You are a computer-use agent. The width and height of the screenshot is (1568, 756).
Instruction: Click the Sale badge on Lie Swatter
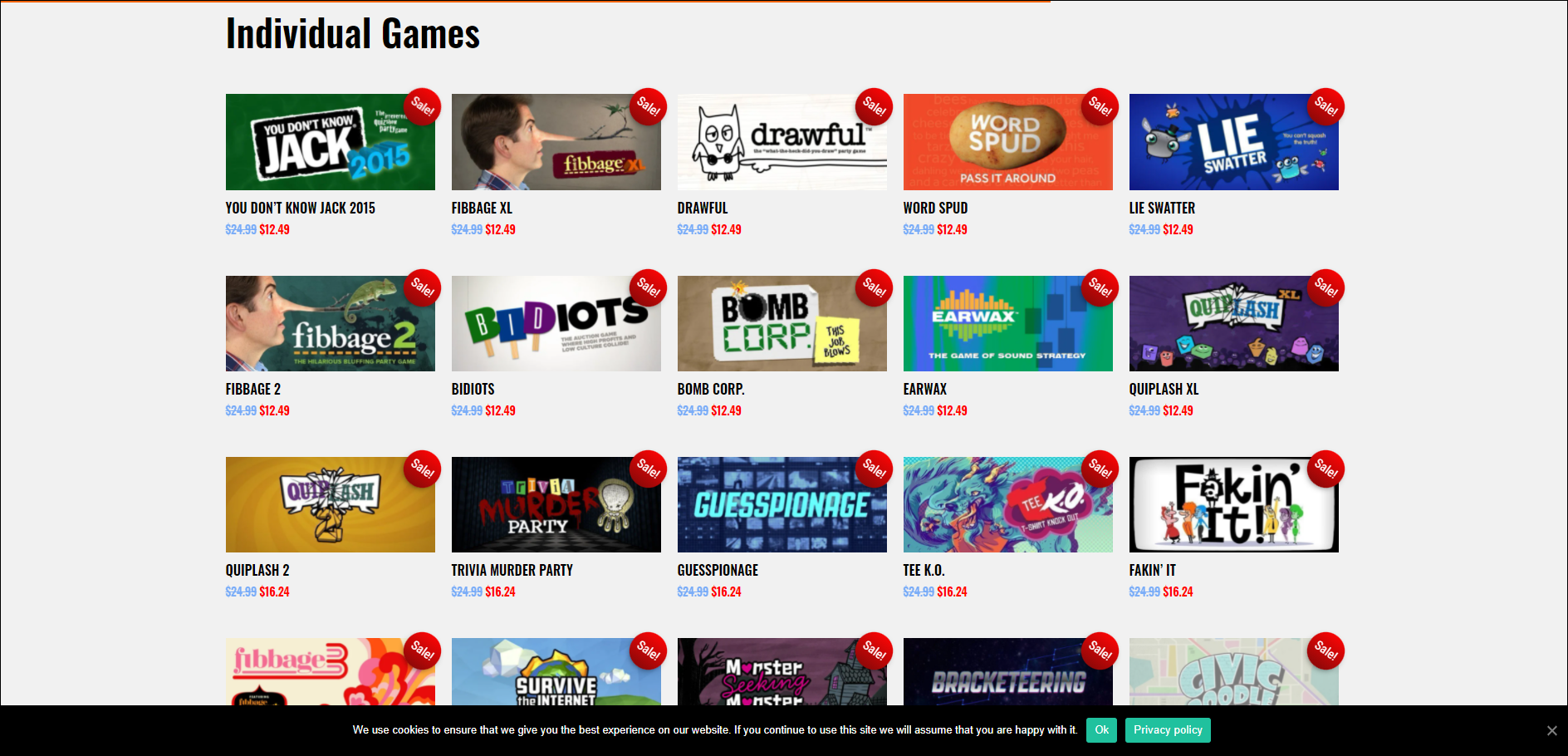tap(1325, 106)
